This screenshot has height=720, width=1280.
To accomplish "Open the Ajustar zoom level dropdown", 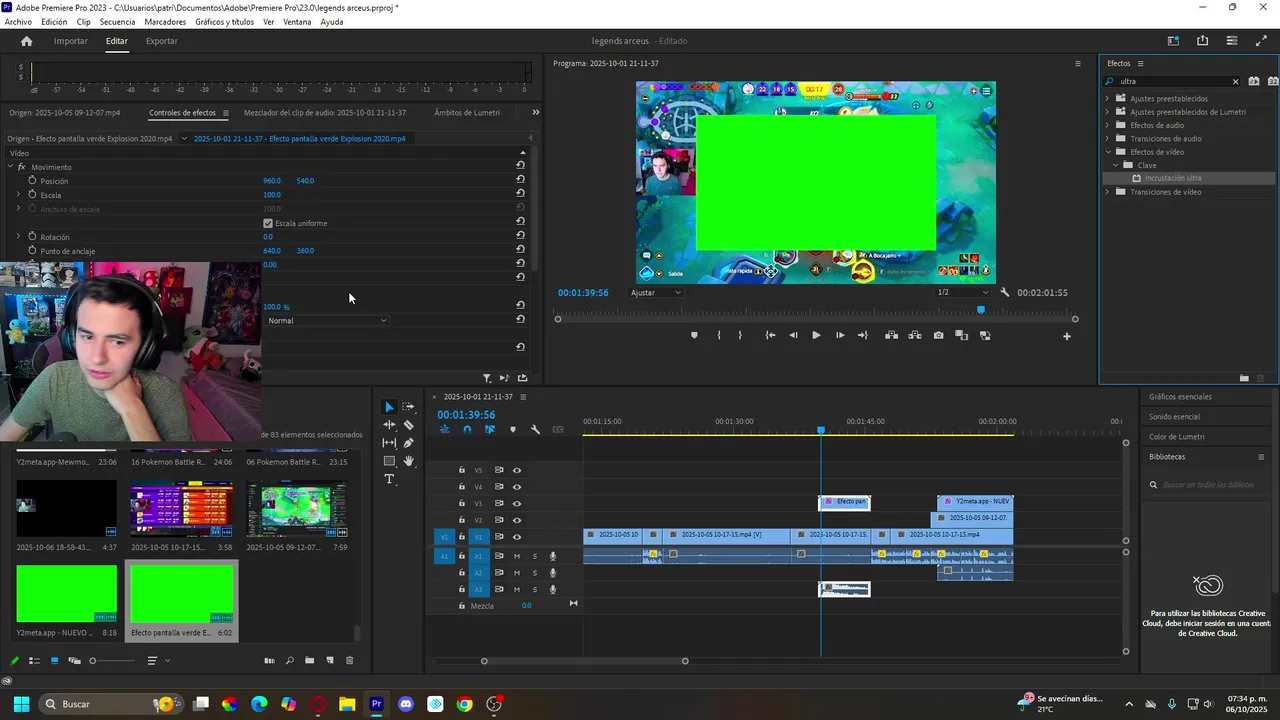I will pos(656,293).
